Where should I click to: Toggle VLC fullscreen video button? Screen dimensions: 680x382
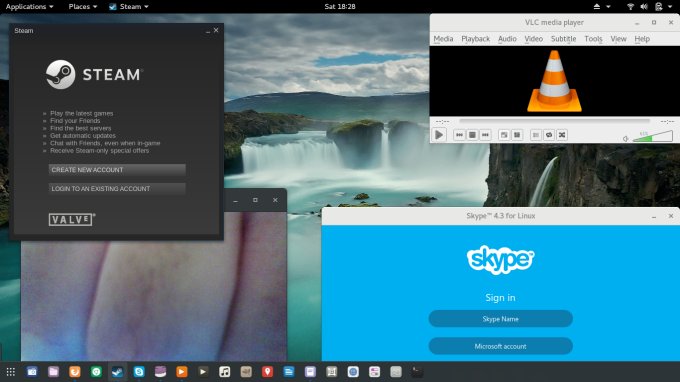504,135
